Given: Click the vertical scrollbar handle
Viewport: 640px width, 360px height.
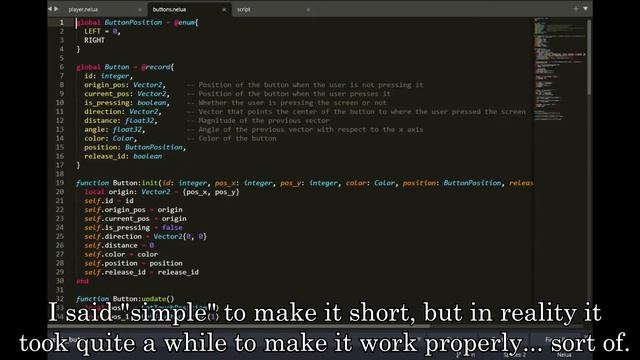Looking at the screenshot, I should pos(589,57).
